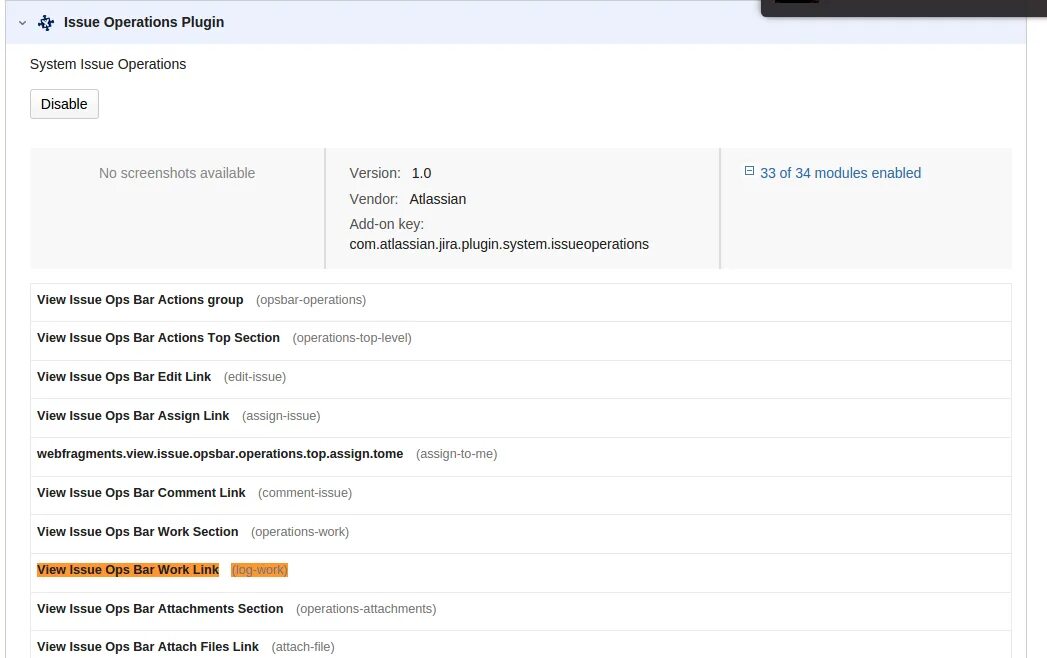Click the Issue Operations Plugin header title
The width and height of the screenshot is (1047, 658).
[x=144, y=22]
